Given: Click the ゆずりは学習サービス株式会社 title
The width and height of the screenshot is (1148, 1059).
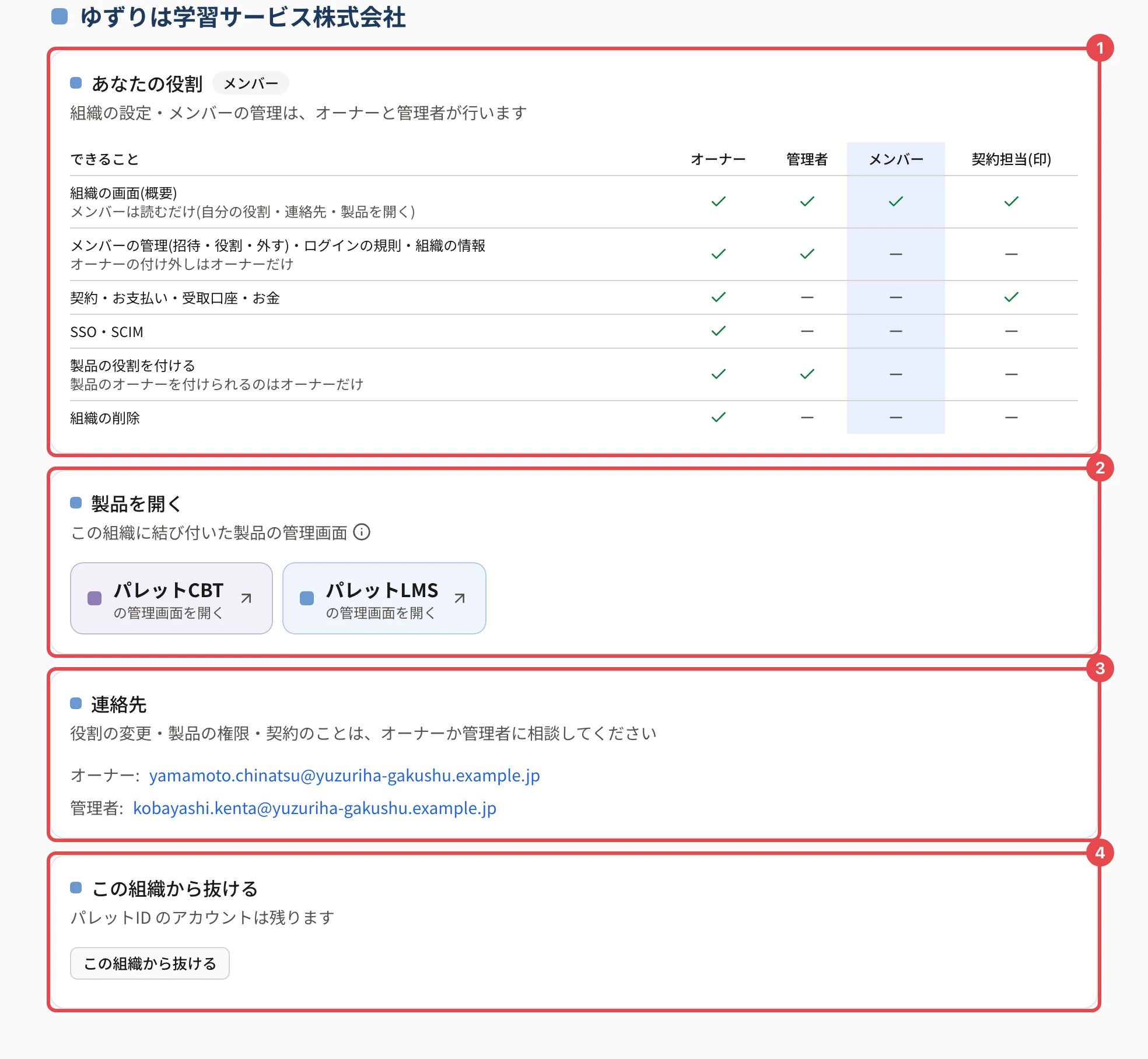Looking at the screenshot, I should point(243,17).
